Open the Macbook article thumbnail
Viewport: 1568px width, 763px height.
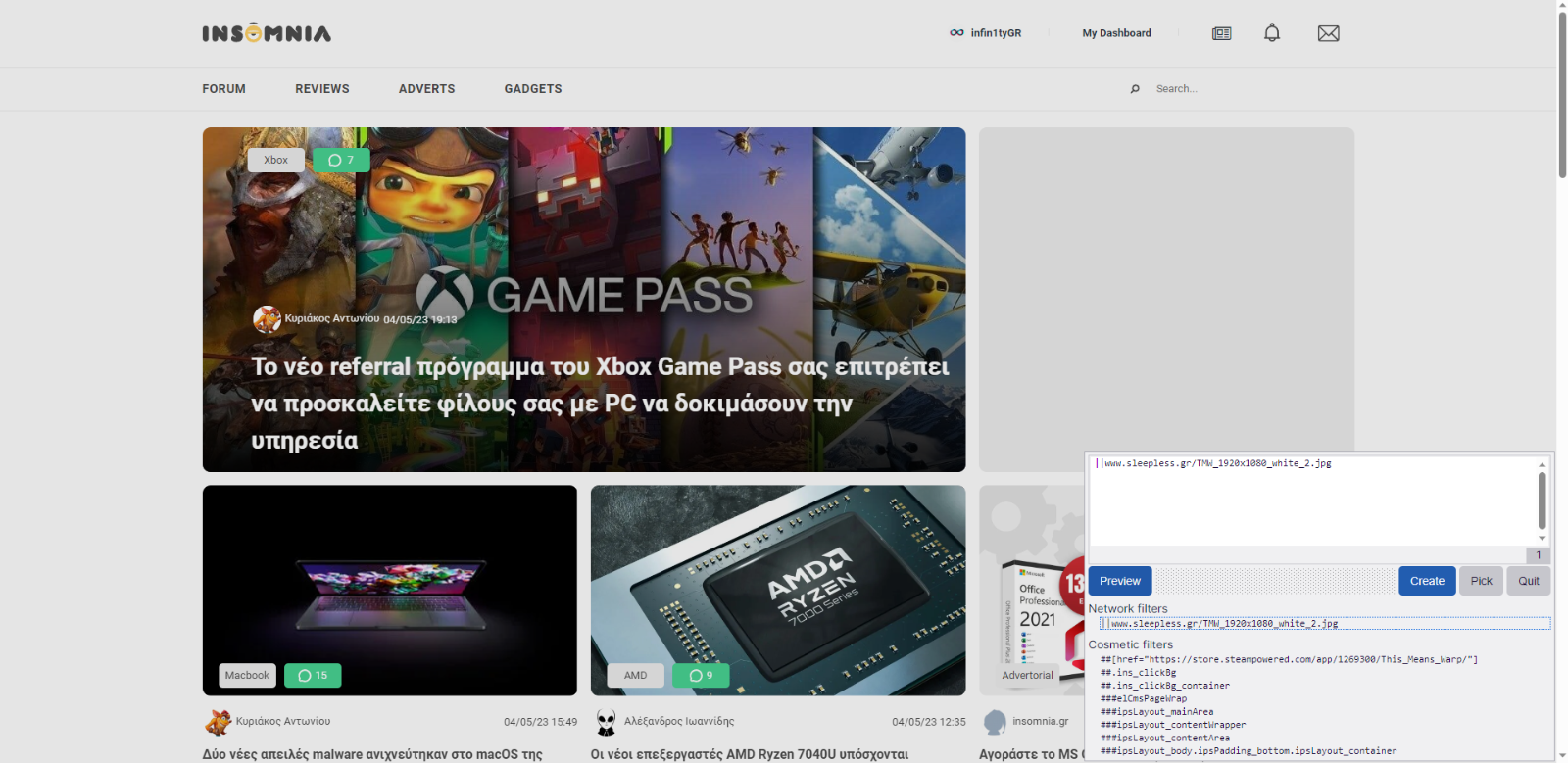point(390,591)
